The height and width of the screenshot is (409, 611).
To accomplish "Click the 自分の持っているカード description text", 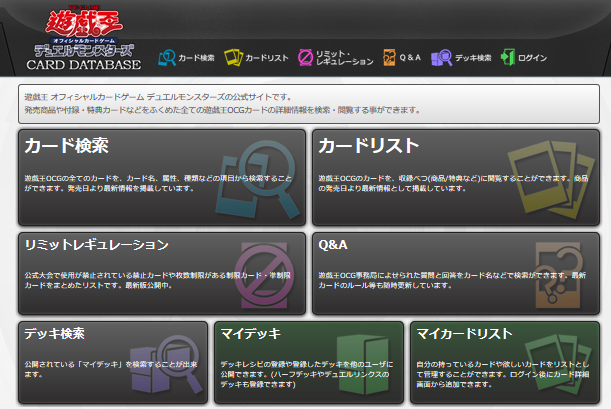I will 503,374.
